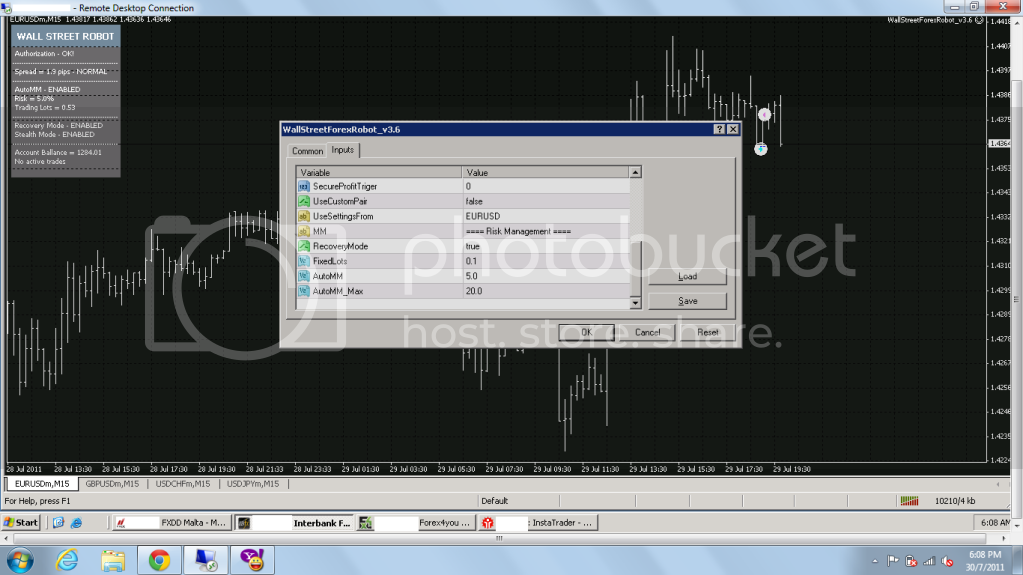Screen dimensions: 1023x575
Task: Click the 10210/4 kb status entry
Action: [954, 501]
